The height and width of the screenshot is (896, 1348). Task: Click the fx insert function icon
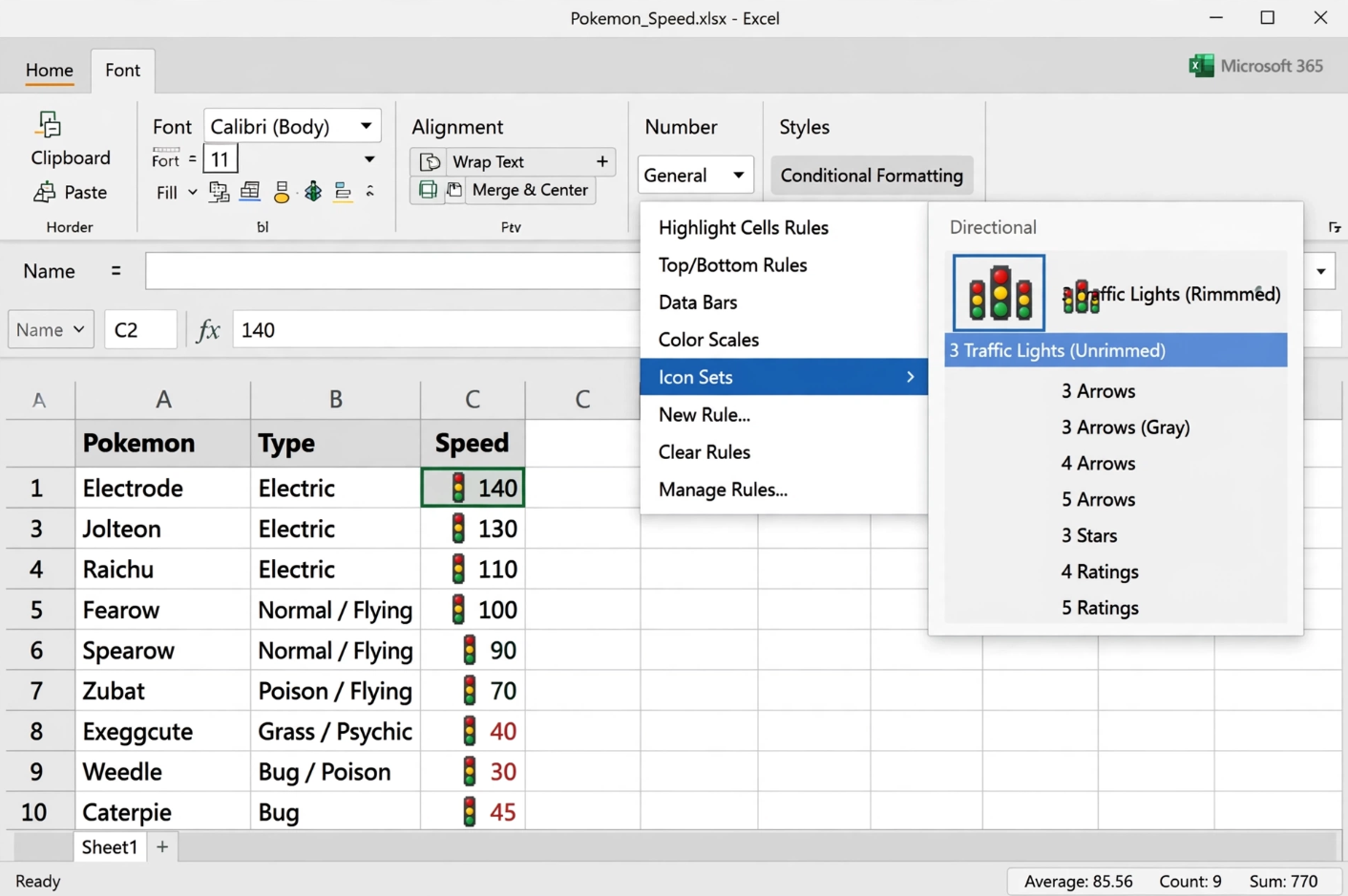point(208,330)
